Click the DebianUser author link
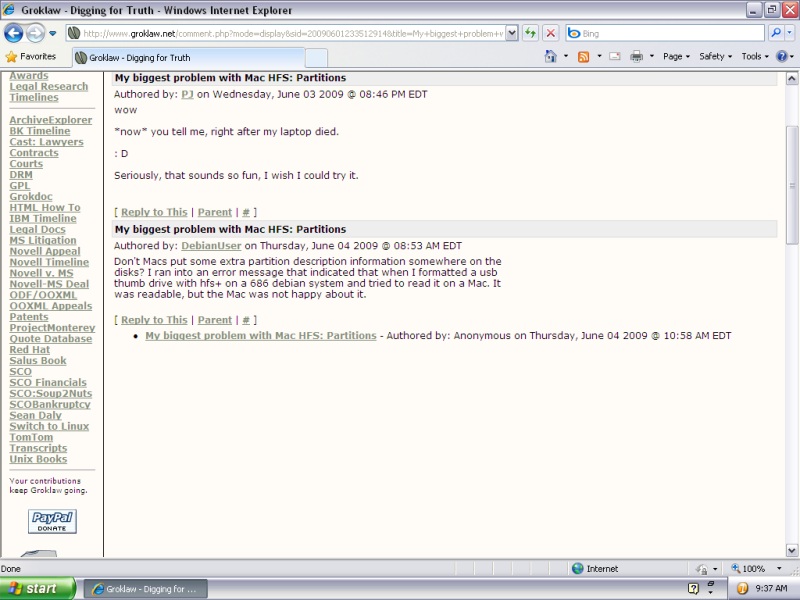 tap(211, 246)
